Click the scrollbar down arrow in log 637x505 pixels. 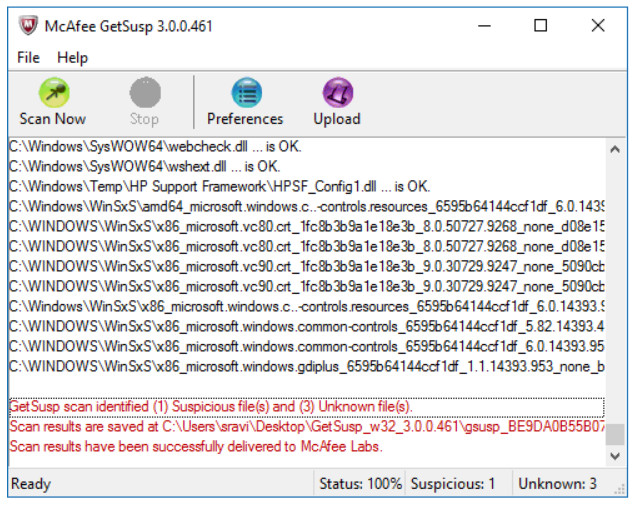coord(615,456)
